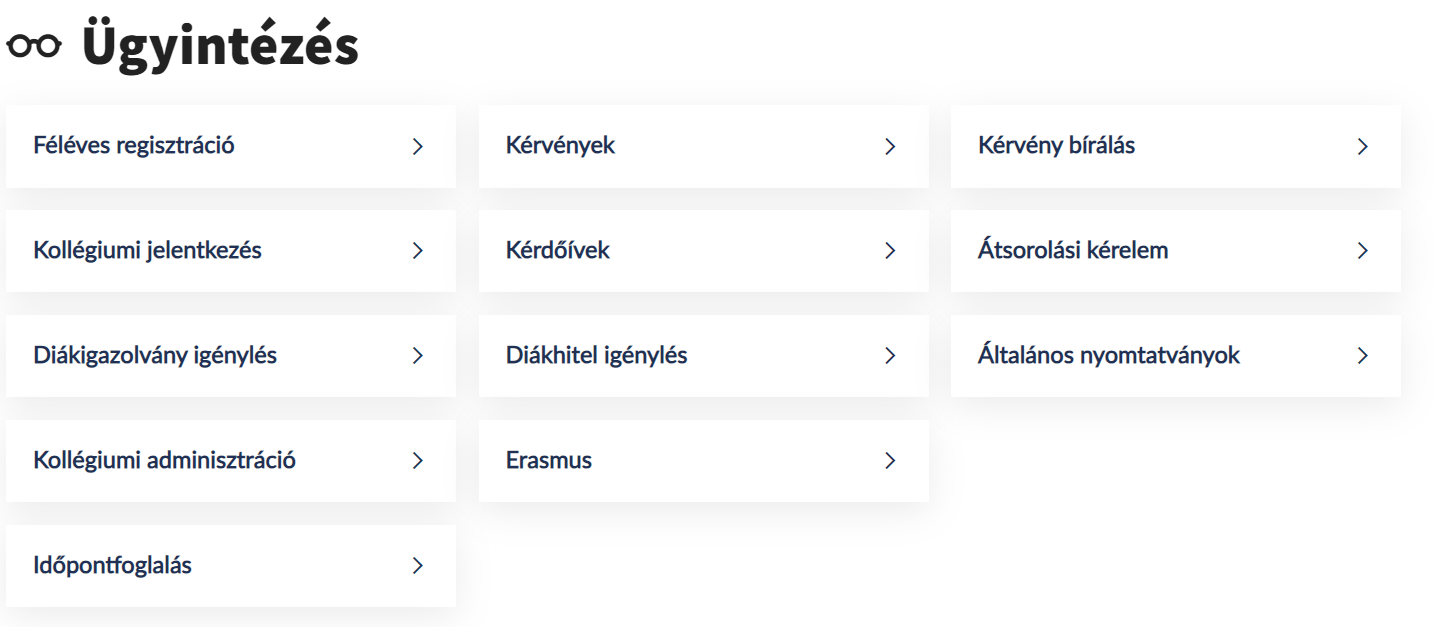Open Kollégiumi jelentkezés page
This screenshot has width=1434, height=627.
pos(147,251)
